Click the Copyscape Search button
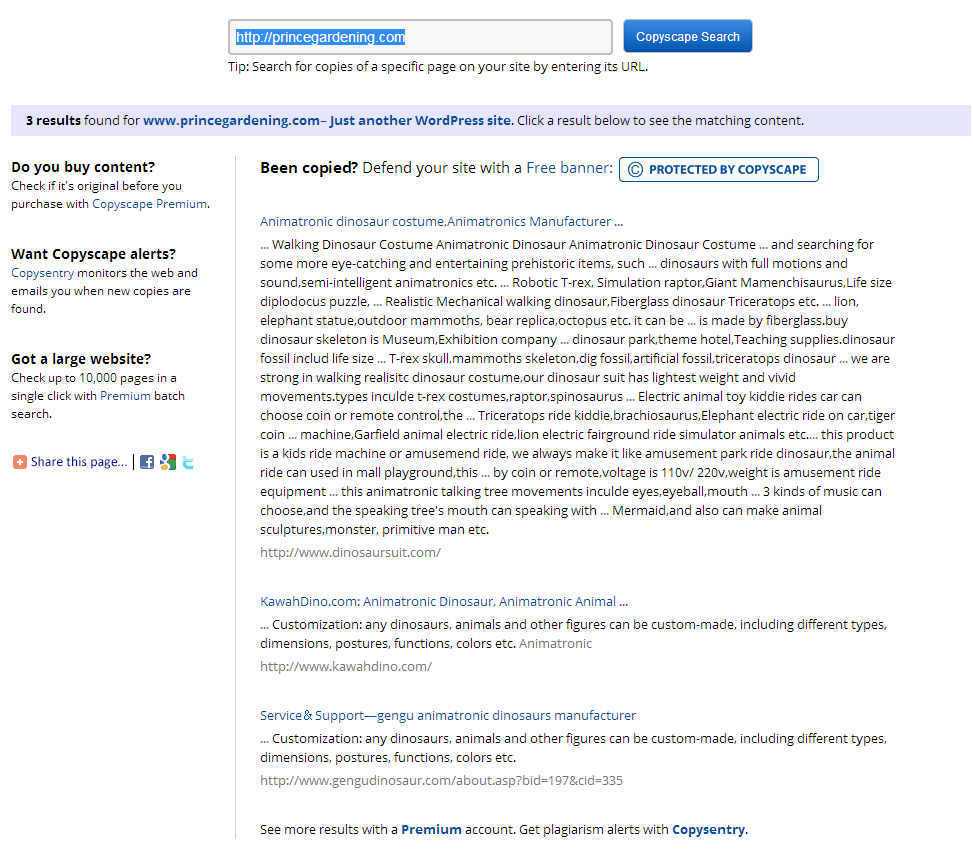The height and width of the screenshot is (853, 973). 688,37
